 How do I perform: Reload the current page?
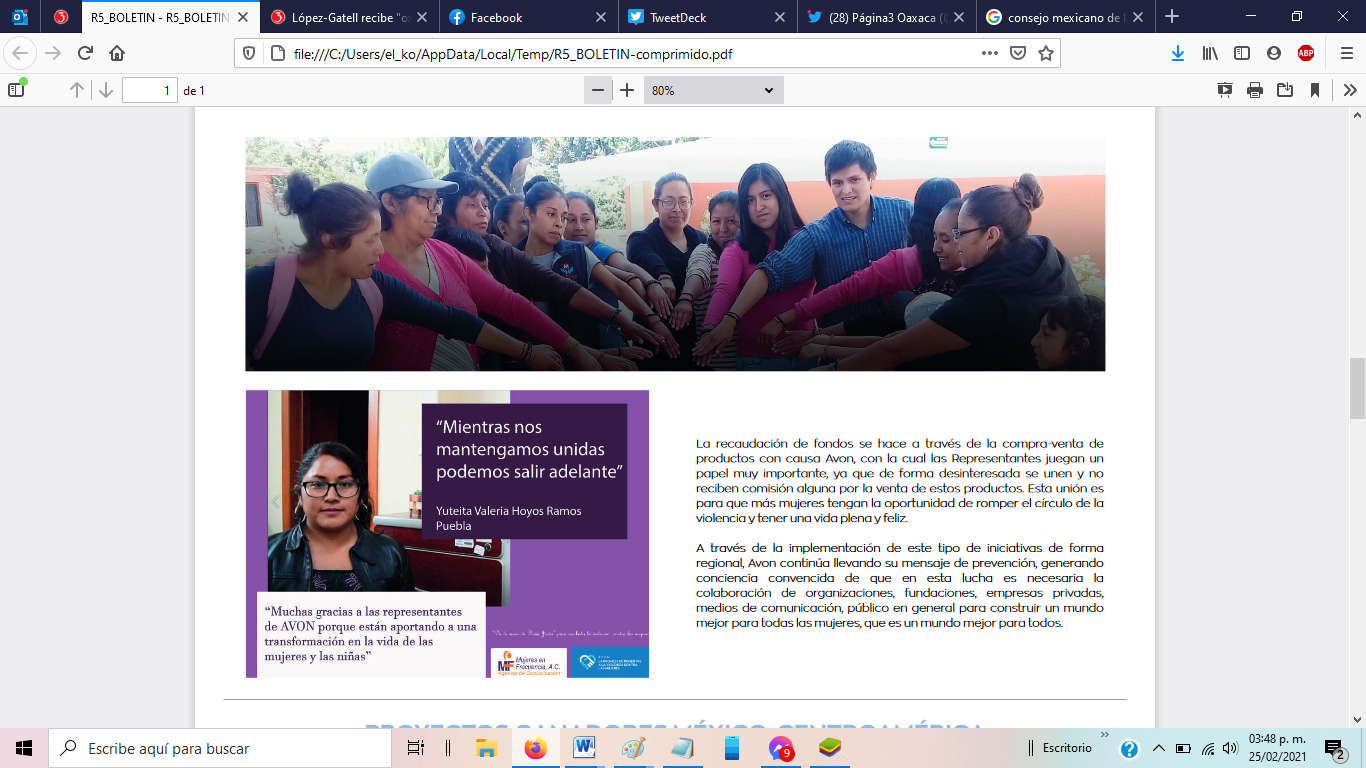click(x=85, y=53)
